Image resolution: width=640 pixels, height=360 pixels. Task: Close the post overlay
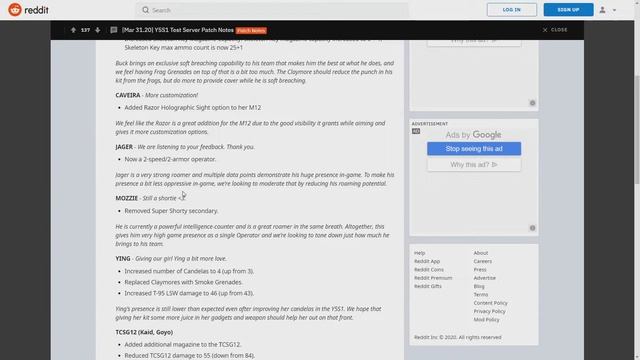(x=555, y=30)
